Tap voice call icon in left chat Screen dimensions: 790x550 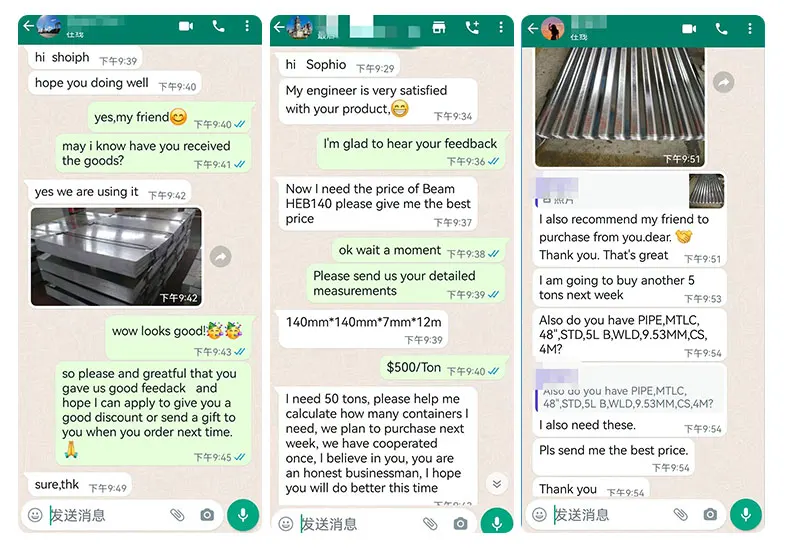coord(219,26)
